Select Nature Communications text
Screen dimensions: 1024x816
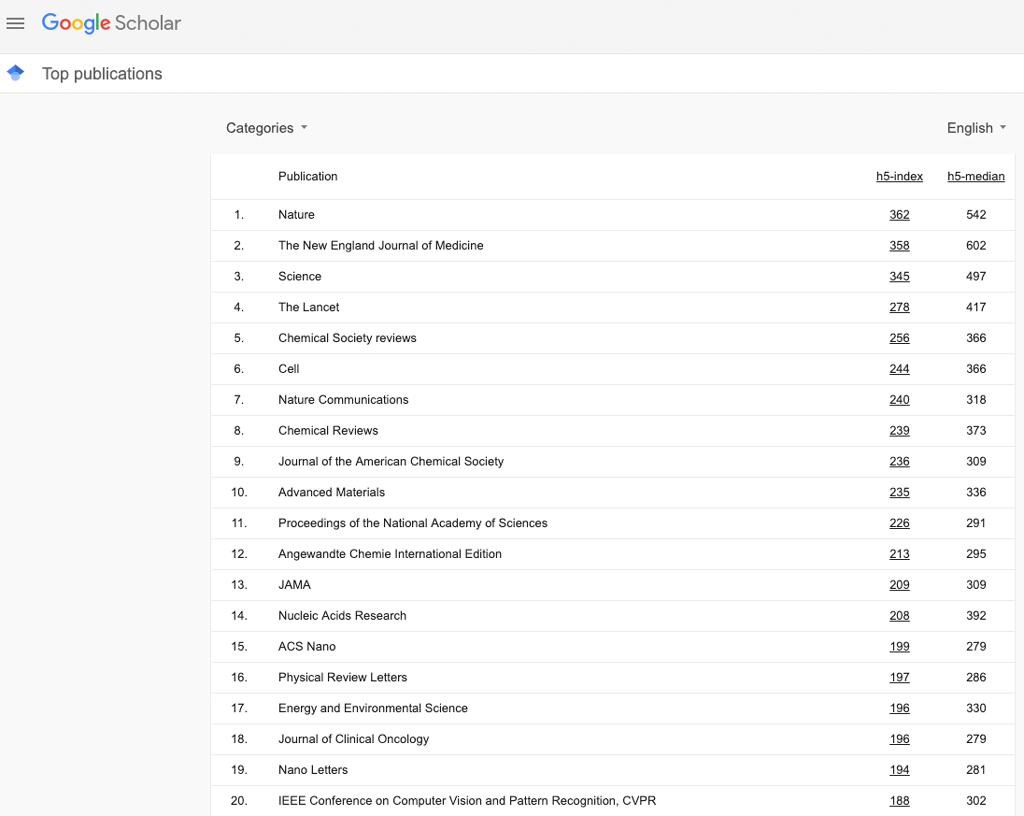pos(344,400)
